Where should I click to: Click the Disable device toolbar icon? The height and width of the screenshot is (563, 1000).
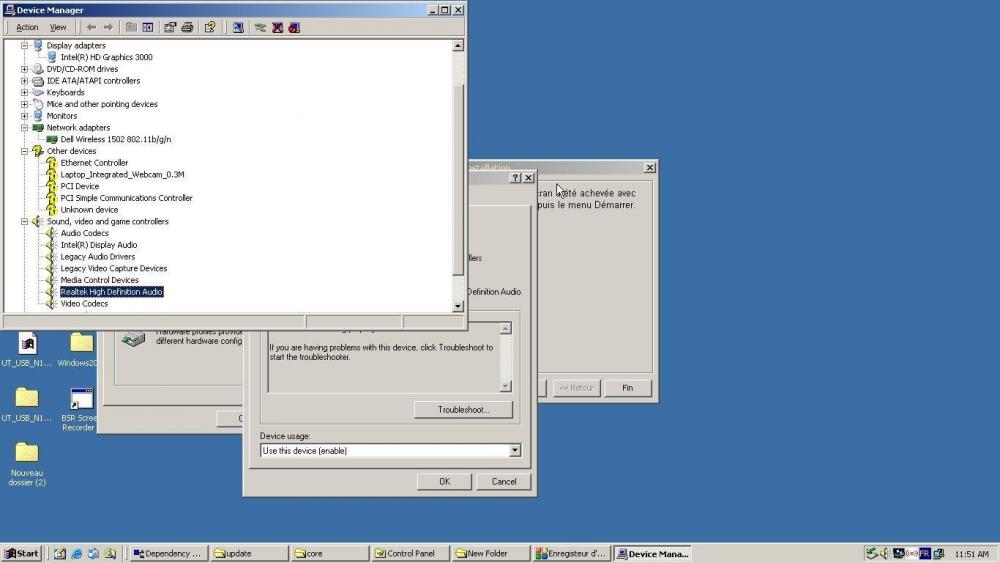click(x=294, y=27)
